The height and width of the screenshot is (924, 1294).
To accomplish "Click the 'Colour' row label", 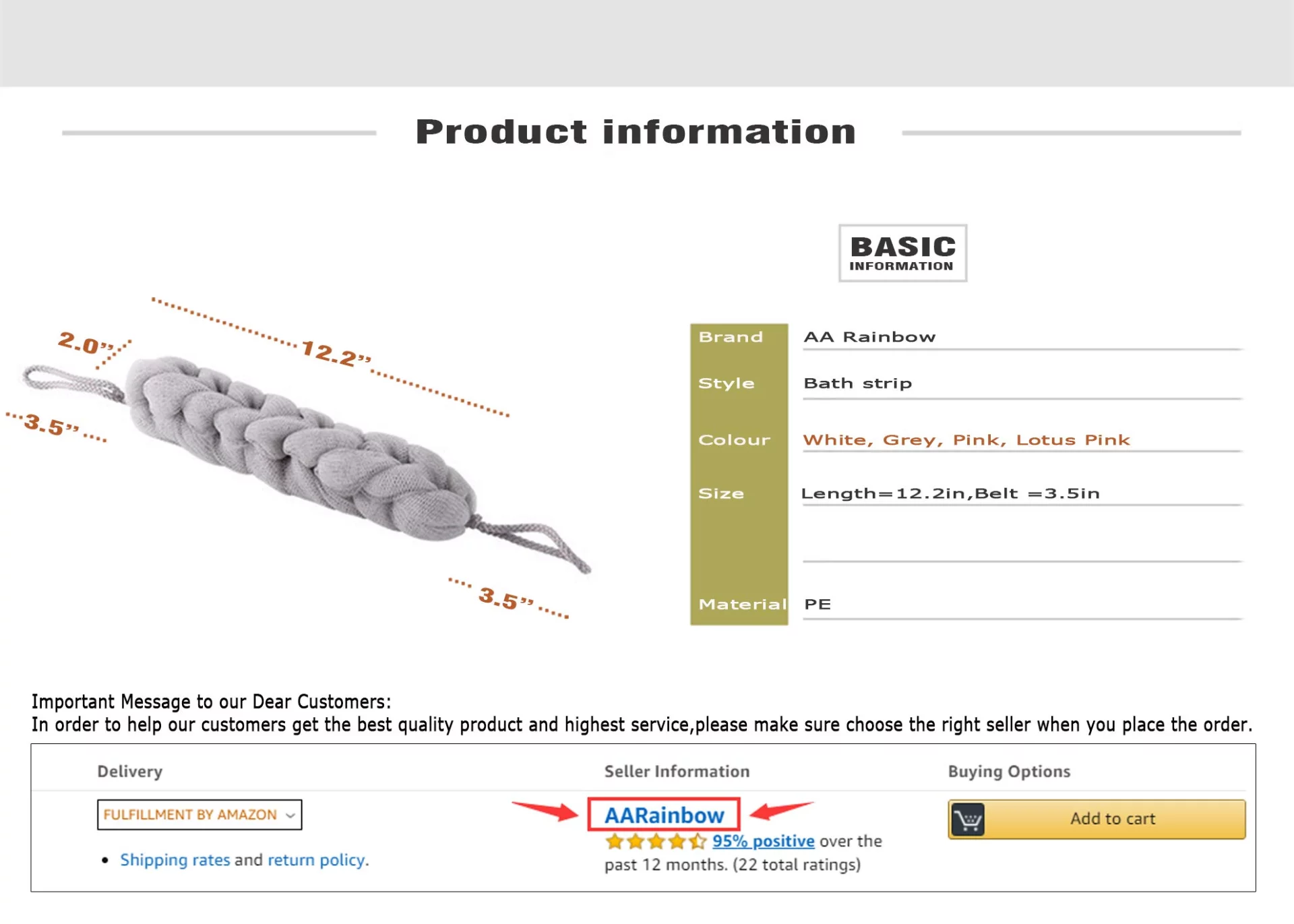I will pos(734,440).
